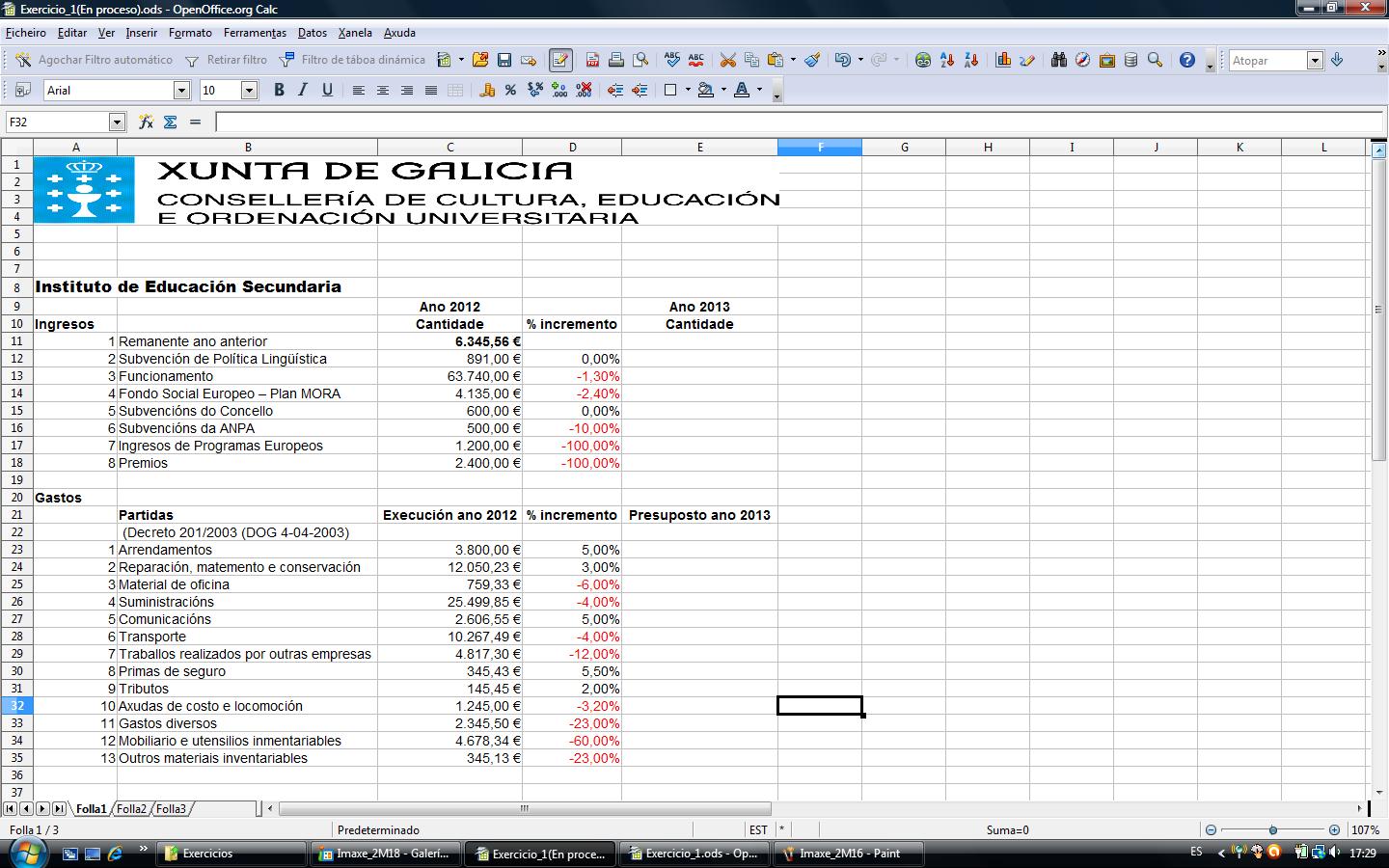Expand the font size dropdown
The width and height of the screenshot is (1389, 868).
click(249, 90)
